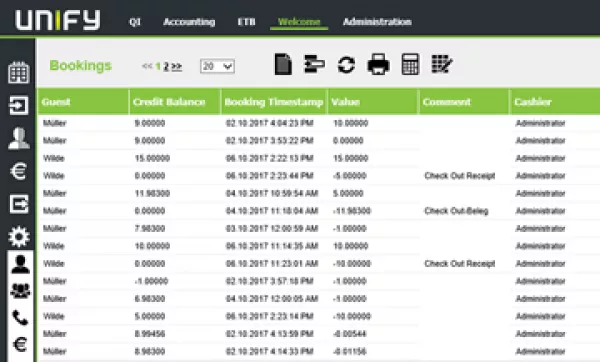The width and height of the screenshot is (600, 362).
Task: Print the bookings with printer icon
Action: point(378,64)
